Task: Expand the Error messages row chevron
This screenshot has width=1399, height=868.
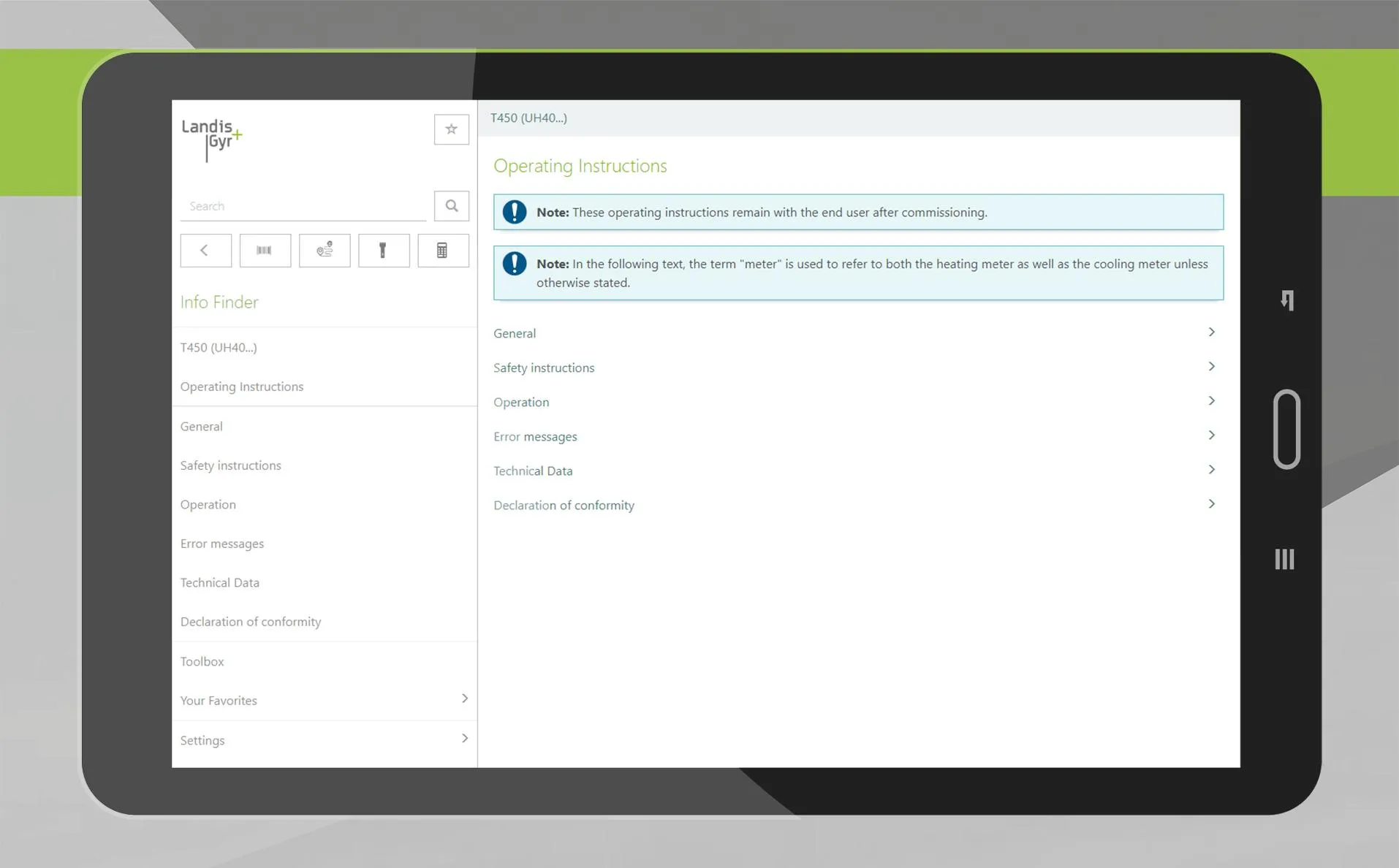Action: click(1211, 435)
